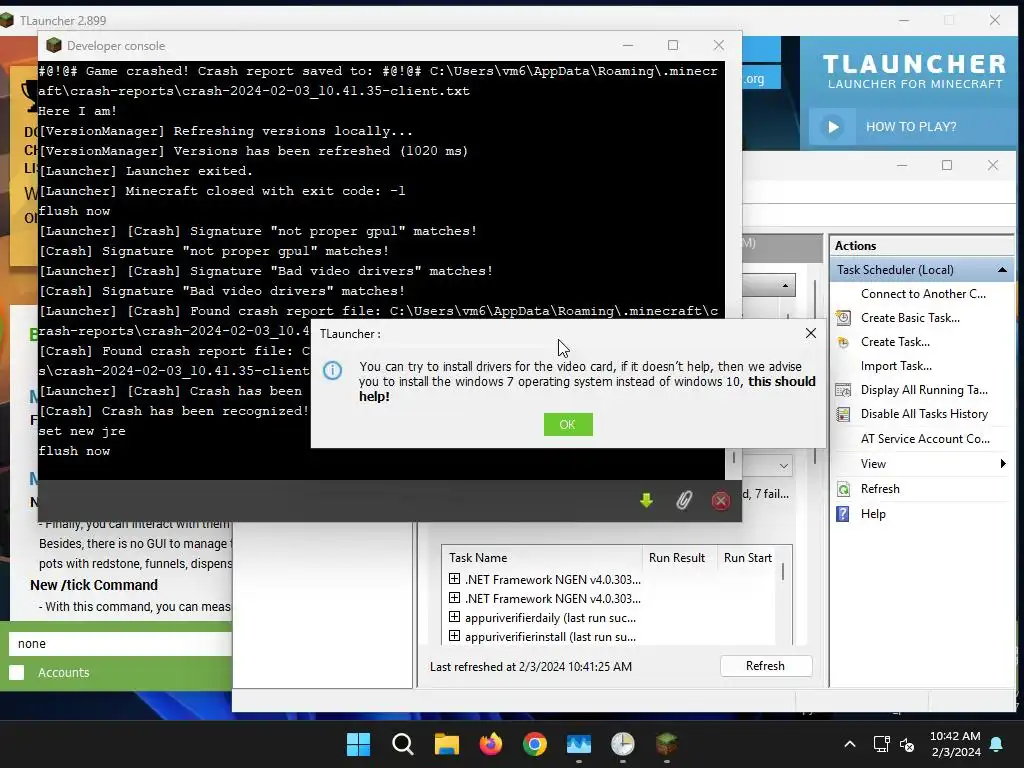Open the dropdown beside the 7 fail text

coord(783,466)
